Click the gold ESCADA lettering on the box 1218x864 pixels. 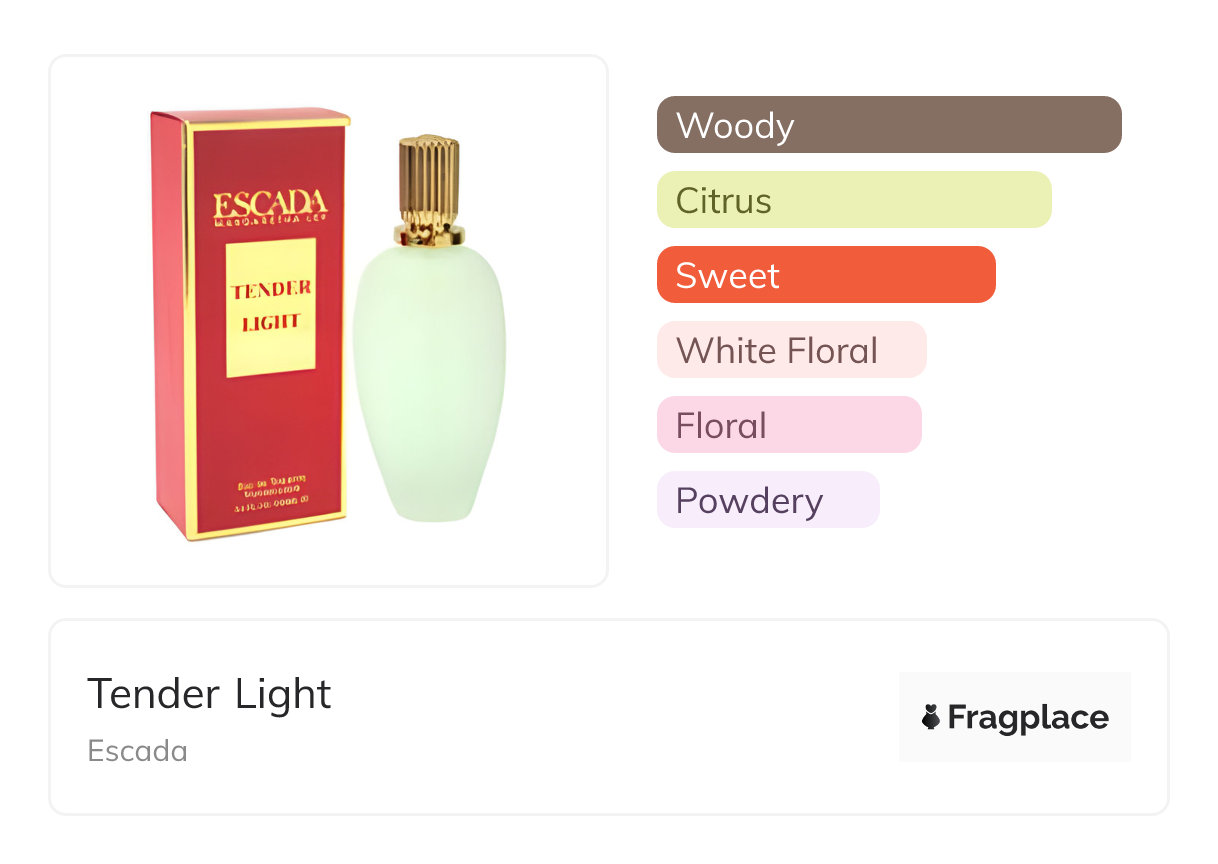pyautogui.click(x=270, y=206)
